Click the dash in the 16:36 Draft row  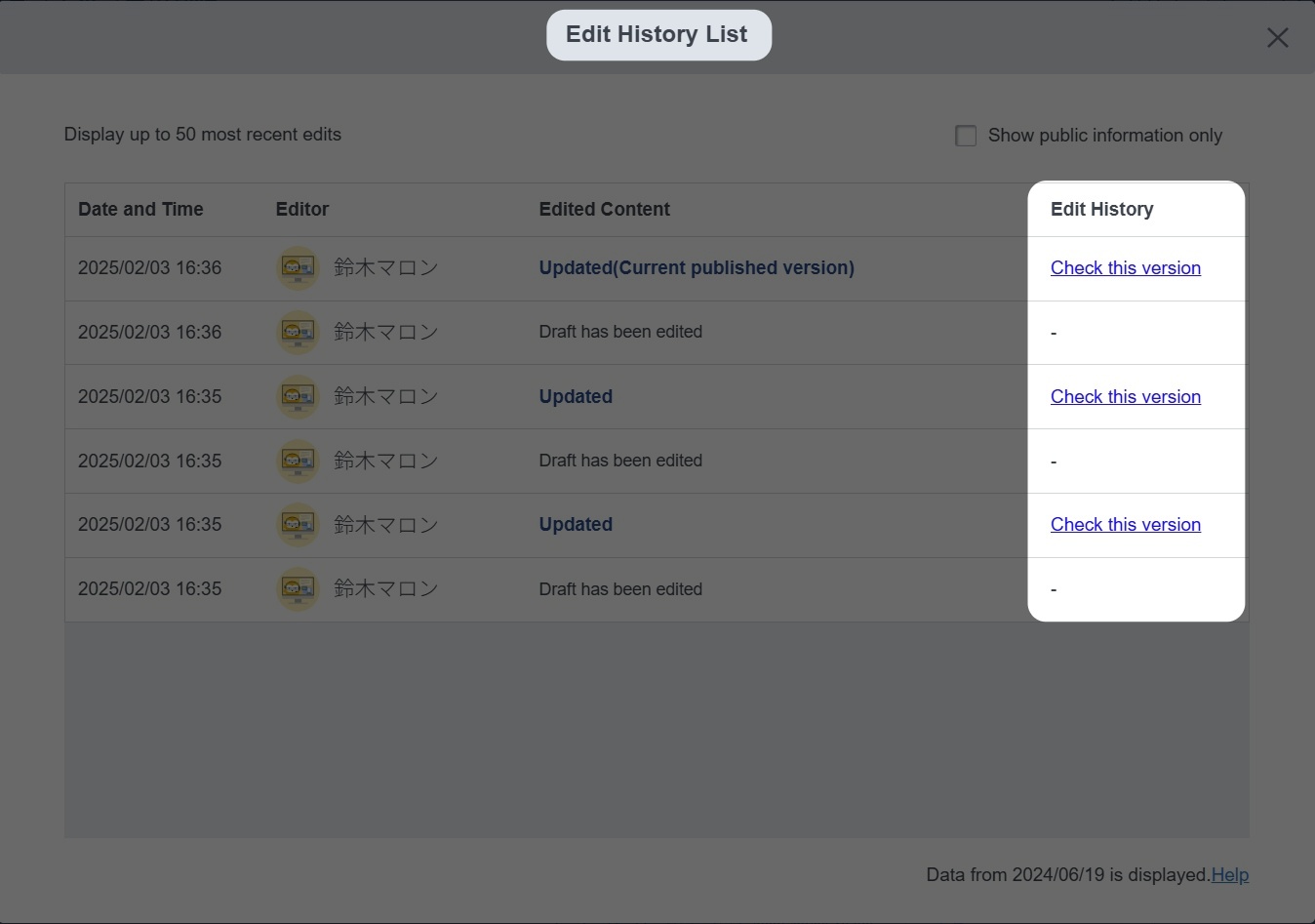coord(1054,333)
